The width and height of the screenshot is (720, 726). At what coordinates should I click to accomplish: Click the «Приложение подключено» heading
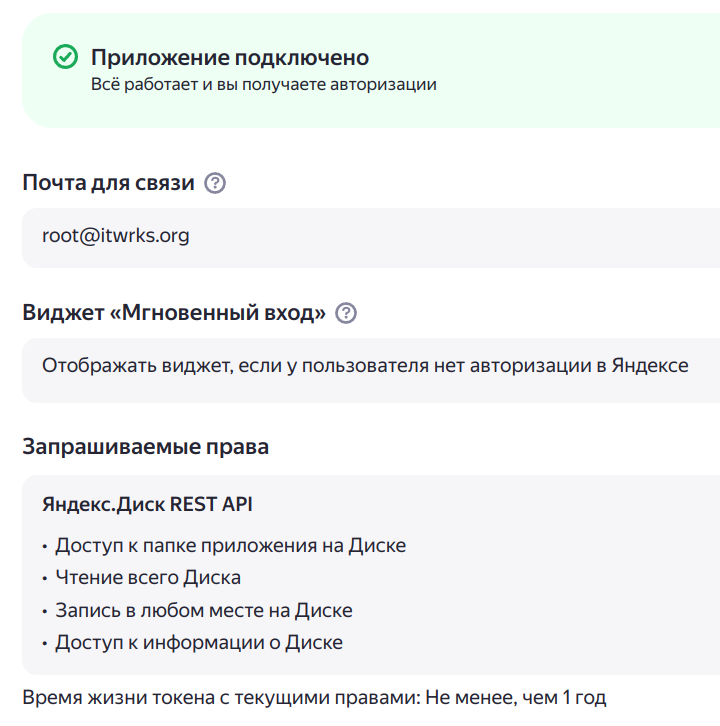click(230, 57)
